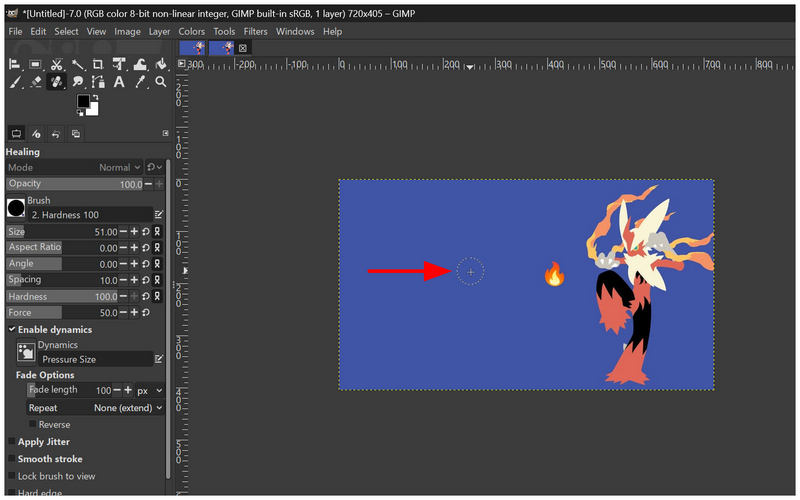
Task: Open the Colors menu
Action: [x=191, y=32]
